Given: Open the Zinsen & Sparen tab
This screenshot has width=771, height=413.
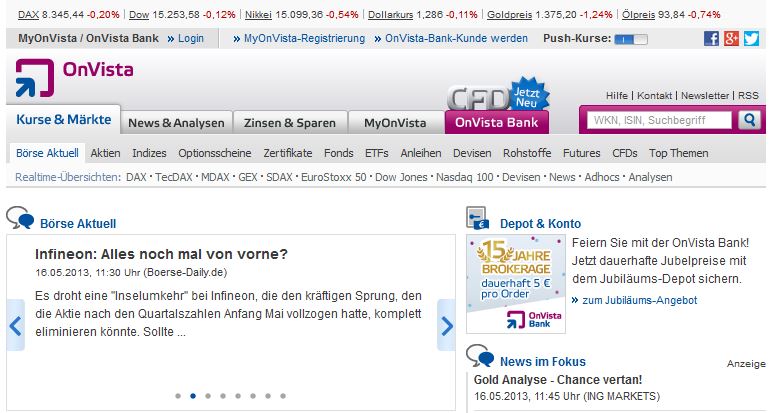Looking at the screenshot, I should (x=290, y=123).
